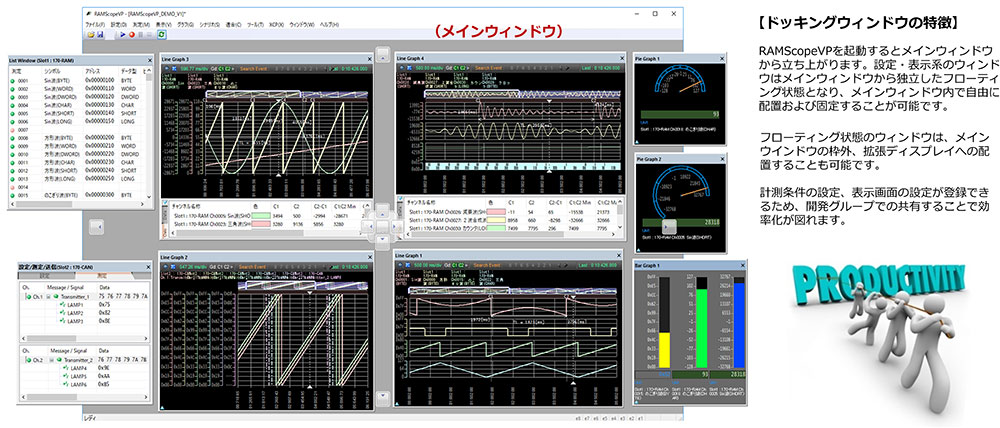Viewport: 1000px width, 428px height.
Task: Open the ウィンドウ(W) menu
Action: point(302,24)
